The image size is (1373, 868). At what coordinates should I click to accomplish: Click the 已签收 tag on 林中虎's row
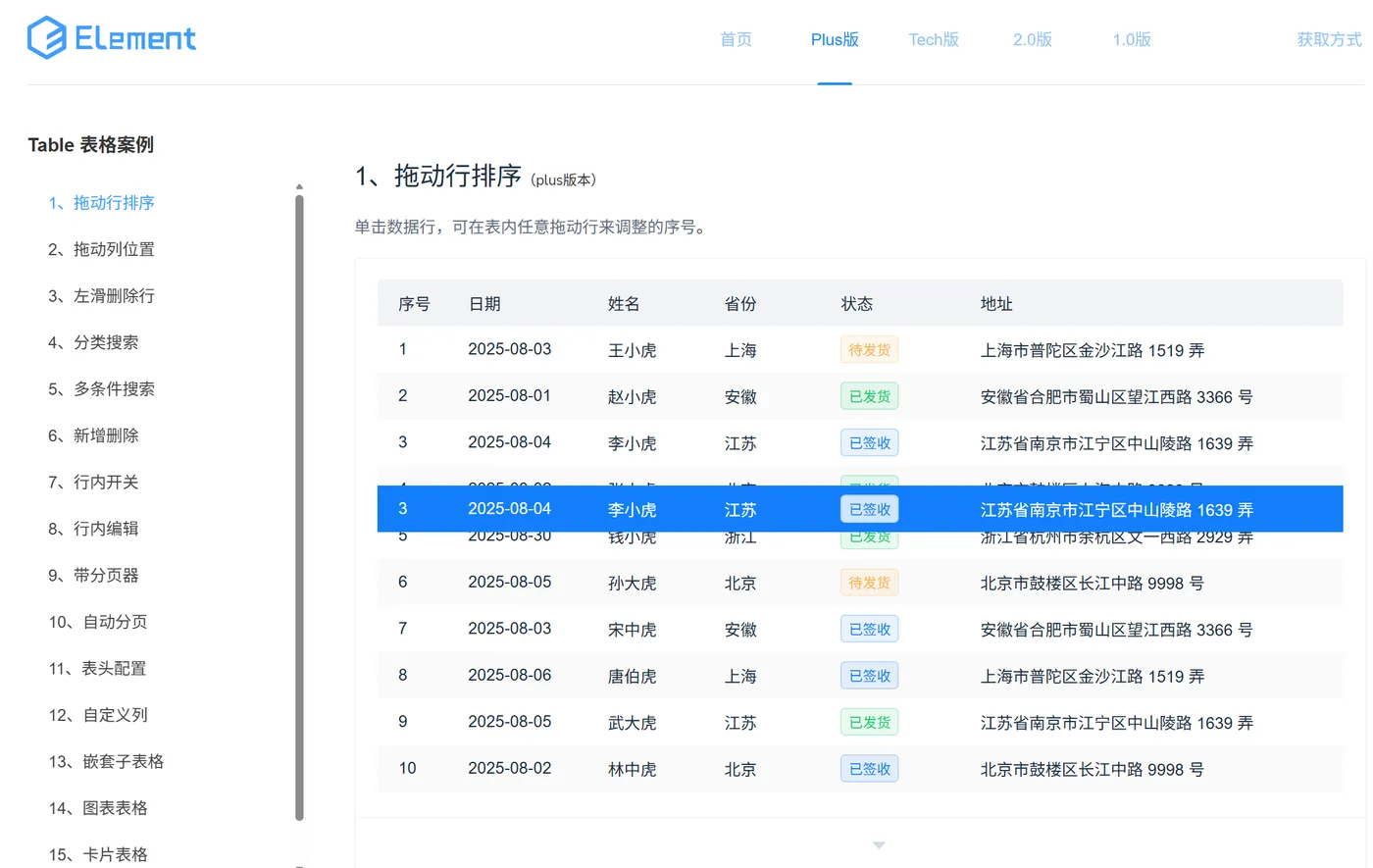(869, 768)
